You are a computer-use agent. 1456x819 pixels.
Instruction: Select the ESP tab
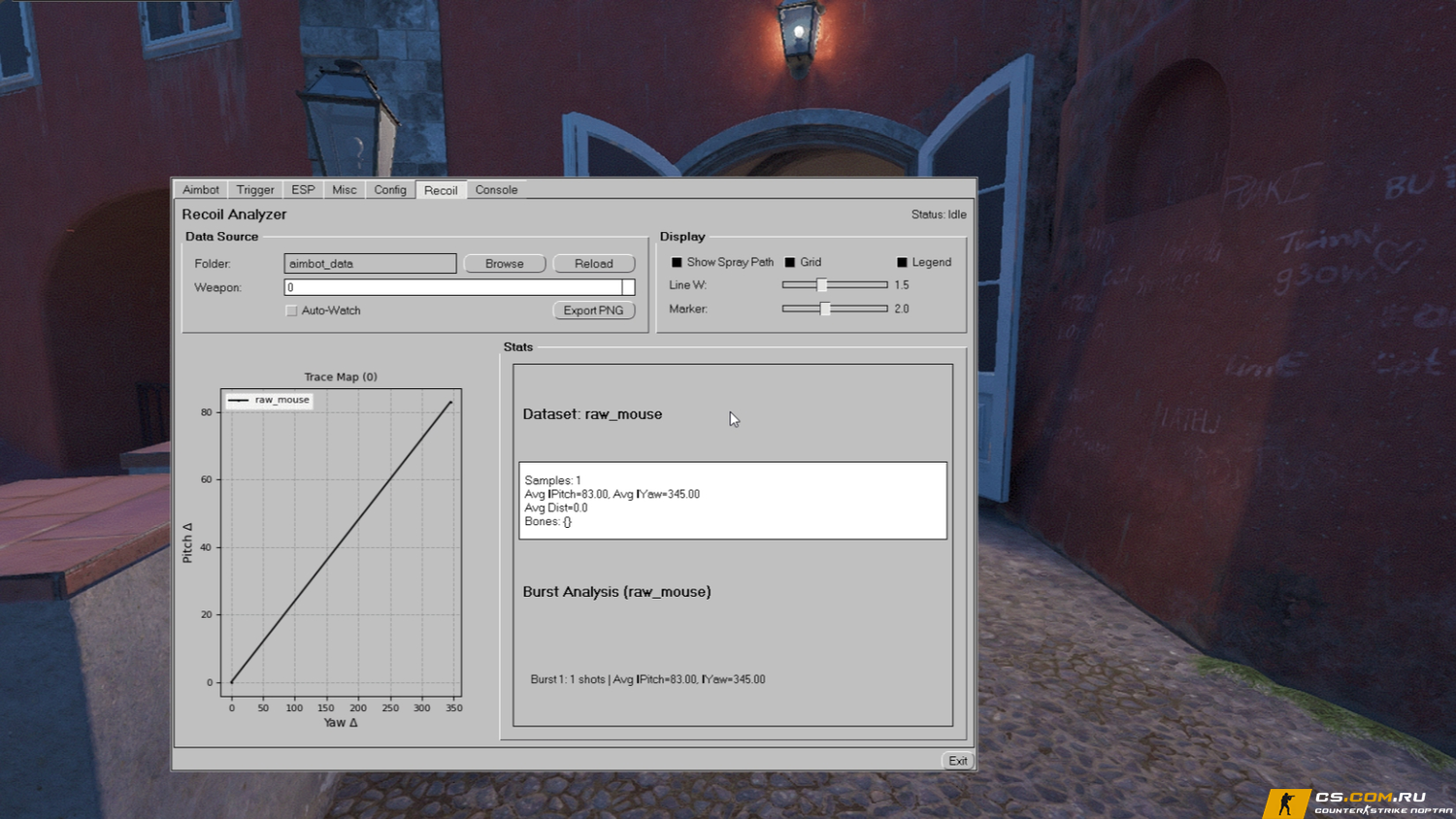click(303, 190)
